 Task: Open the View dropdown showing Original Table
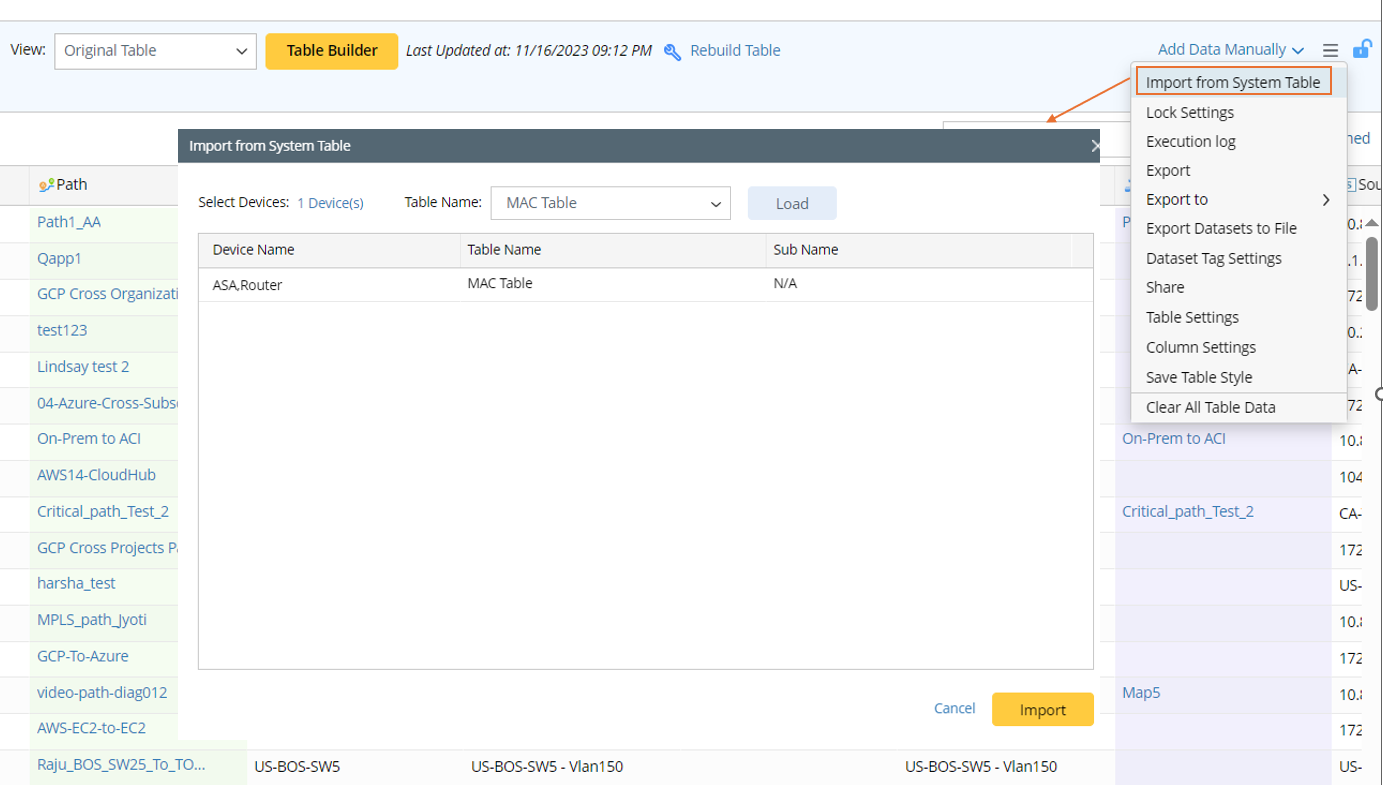tap(155, 50)
